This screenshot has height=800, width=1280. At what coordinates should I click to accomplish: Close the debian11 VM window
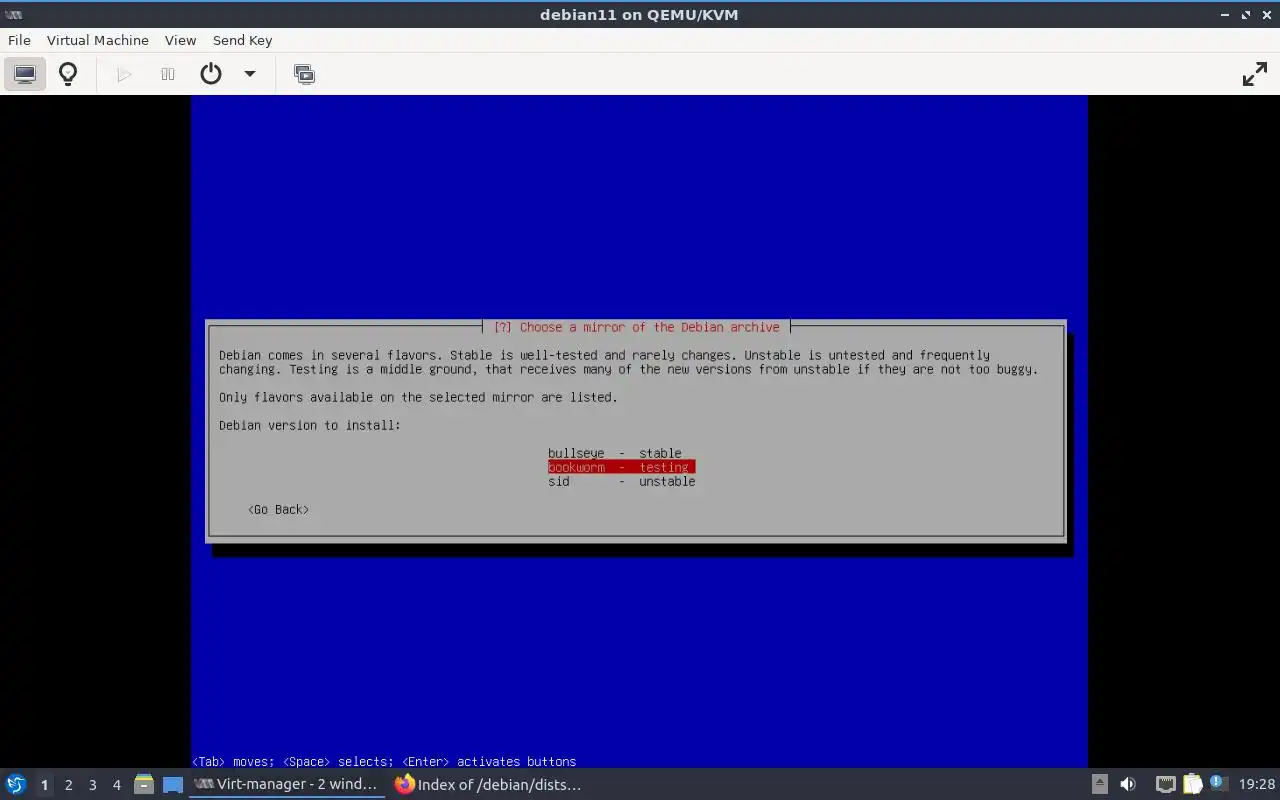point(1266,15)
